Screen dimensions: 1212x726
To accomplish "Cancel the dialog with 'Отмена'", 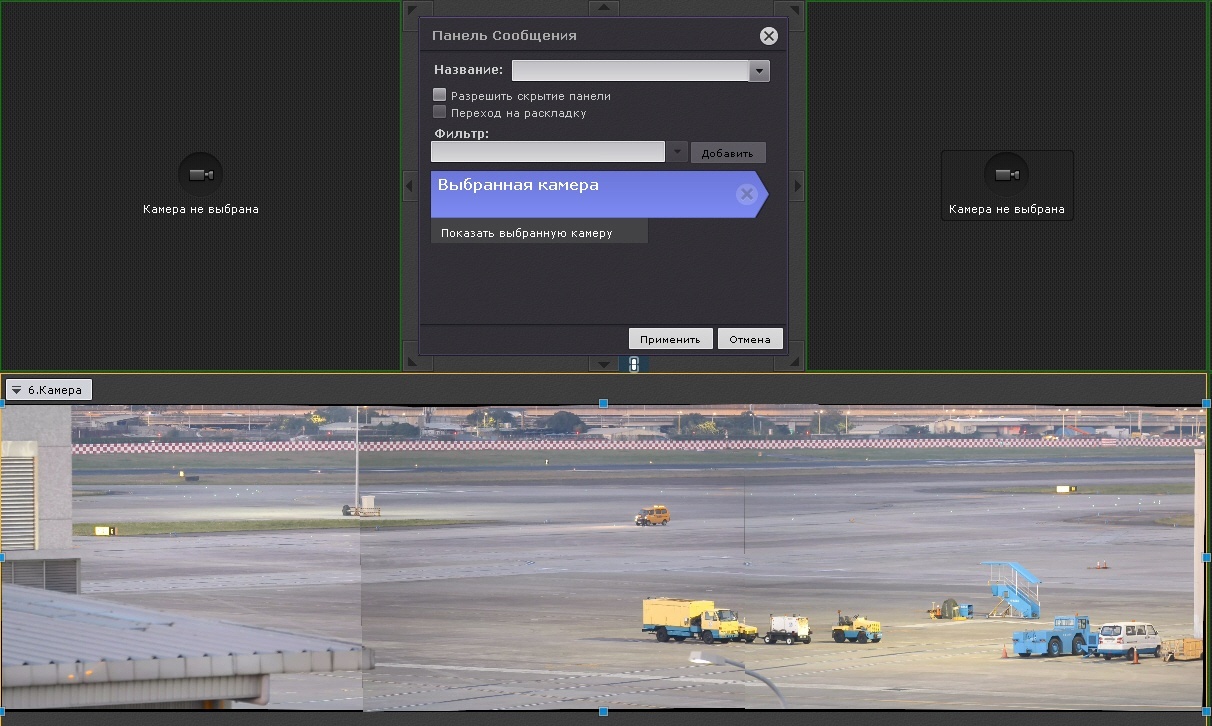I will 749,339.
